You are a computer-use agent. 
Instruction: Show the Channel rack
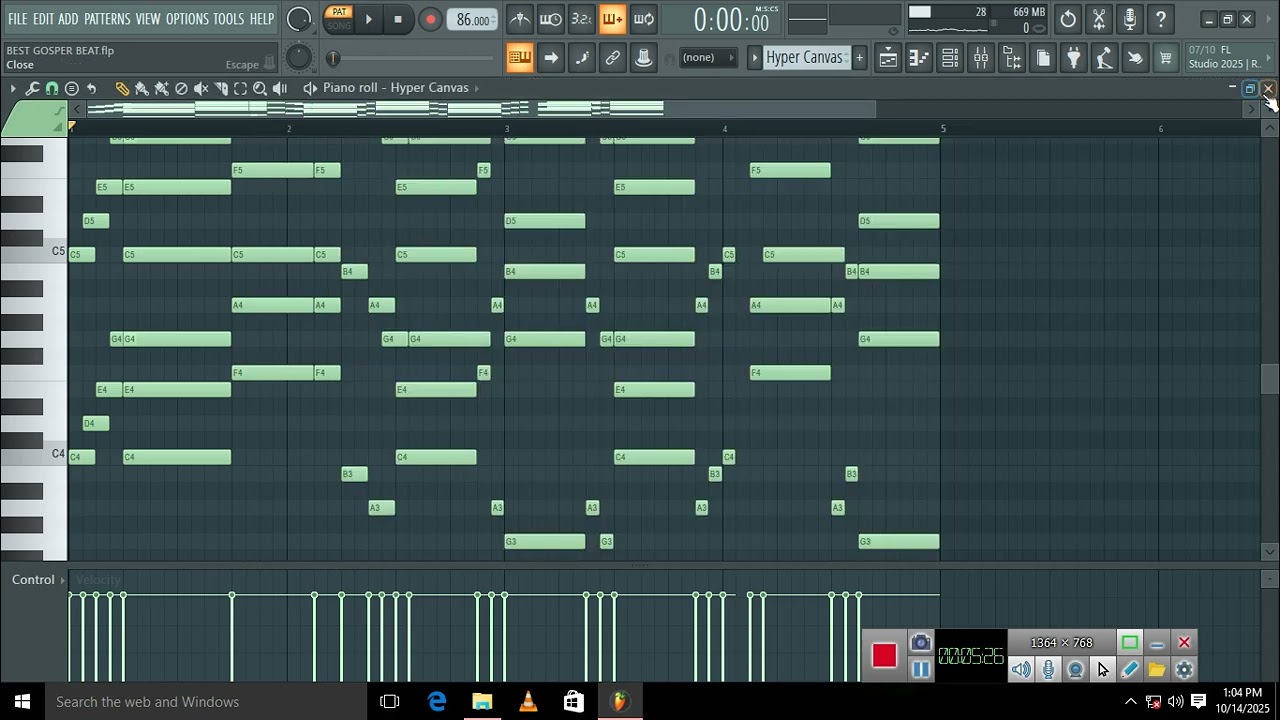950,58
